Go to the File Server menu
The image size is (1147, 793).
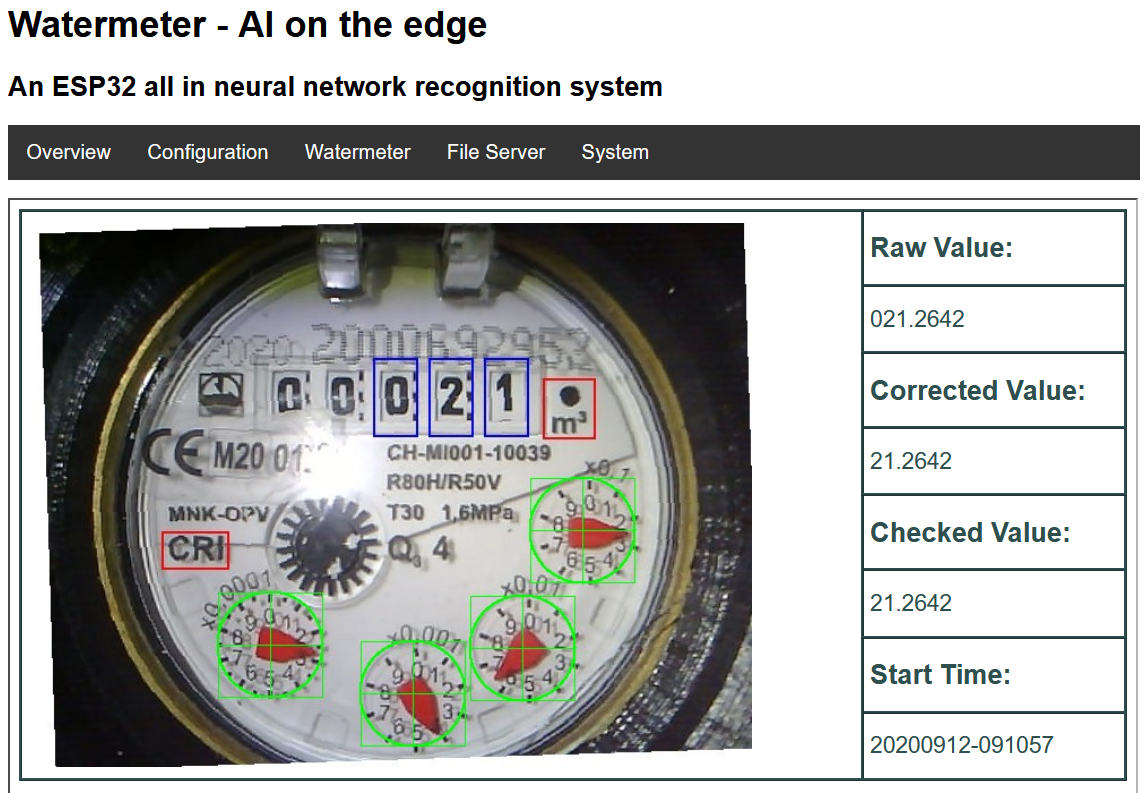coord(495,152)
